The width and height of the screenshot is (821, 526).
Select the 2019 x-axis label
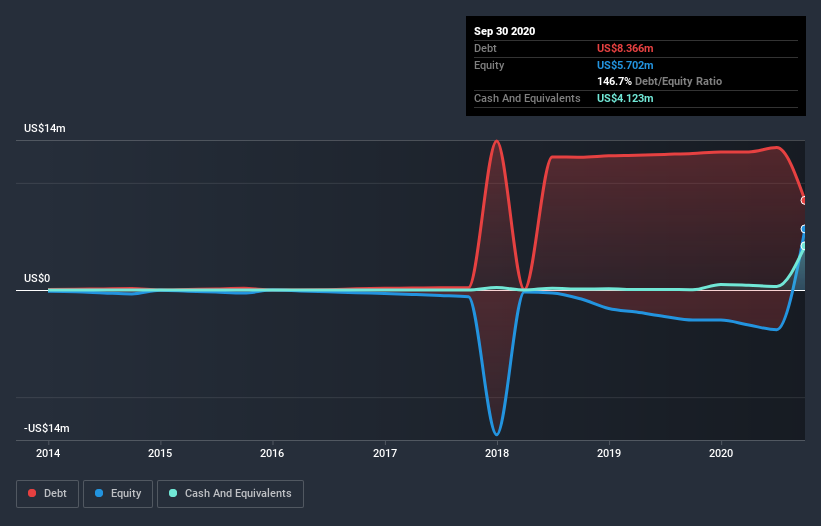tap(609, 453)
